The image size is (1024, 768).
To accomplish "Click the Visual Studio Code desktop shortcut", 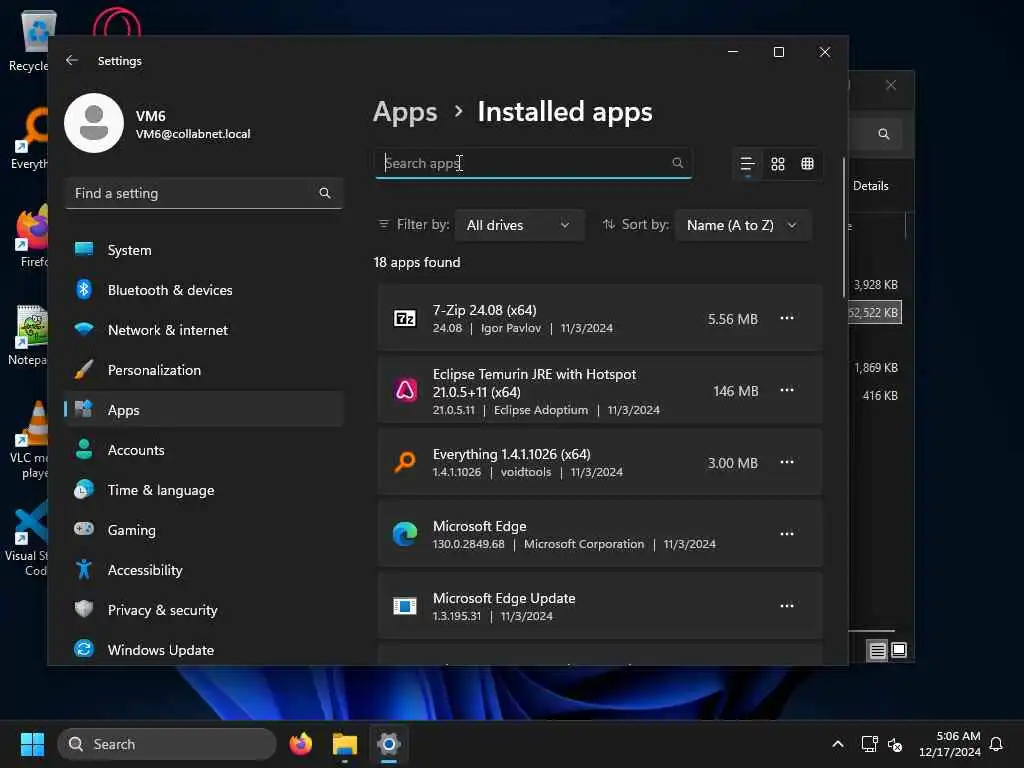I will pos(26,537).
